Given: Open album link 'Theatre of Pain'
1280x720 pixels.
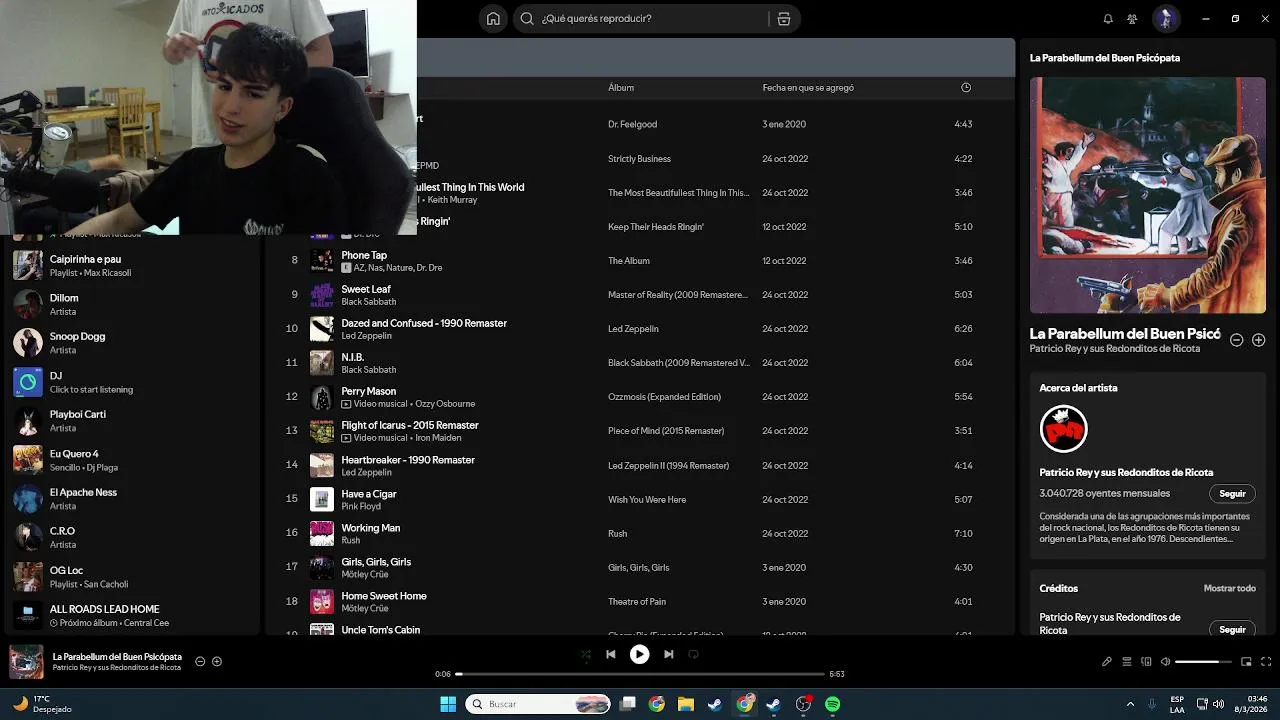Looking at the screenshot, I should [x=637, y=601].
